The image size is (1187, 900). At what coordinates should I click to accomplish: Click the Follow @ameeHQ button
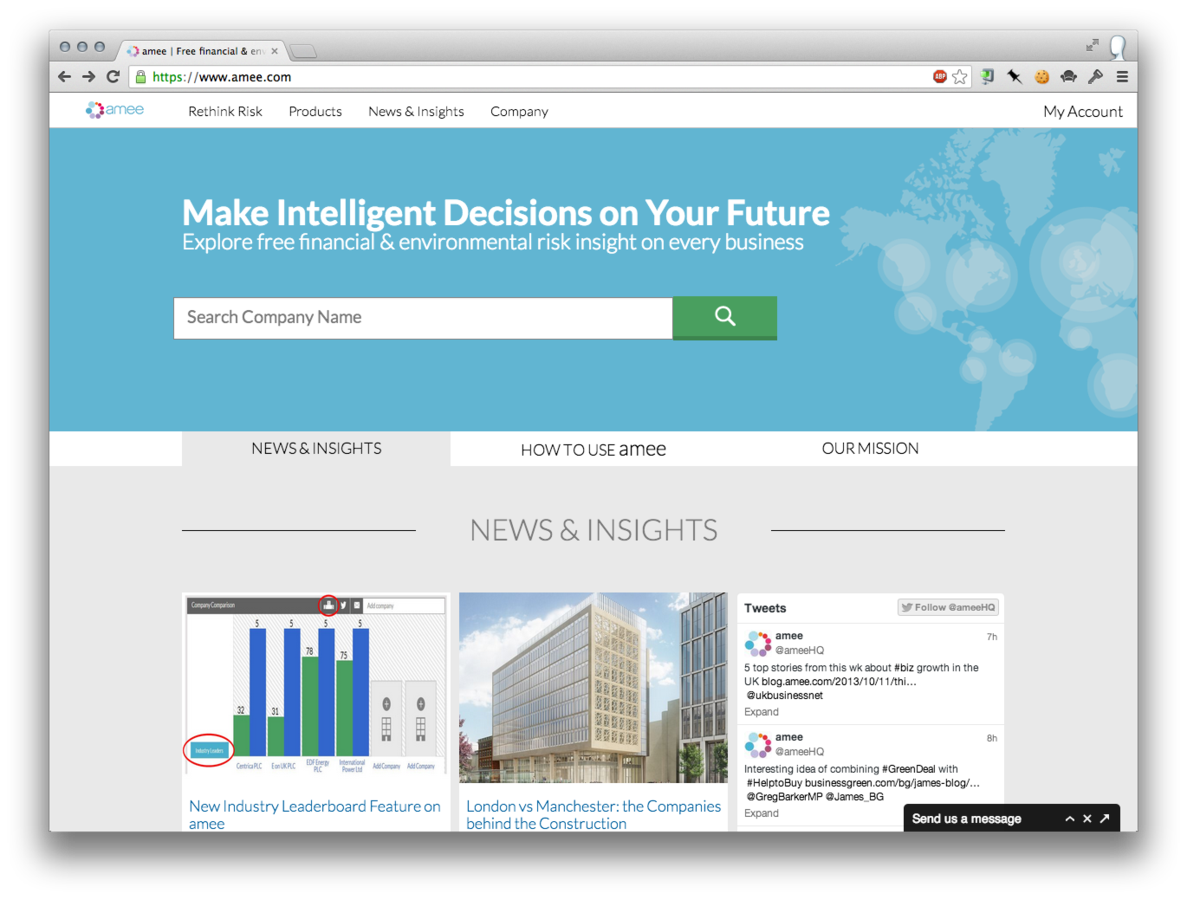pos(948,607)
